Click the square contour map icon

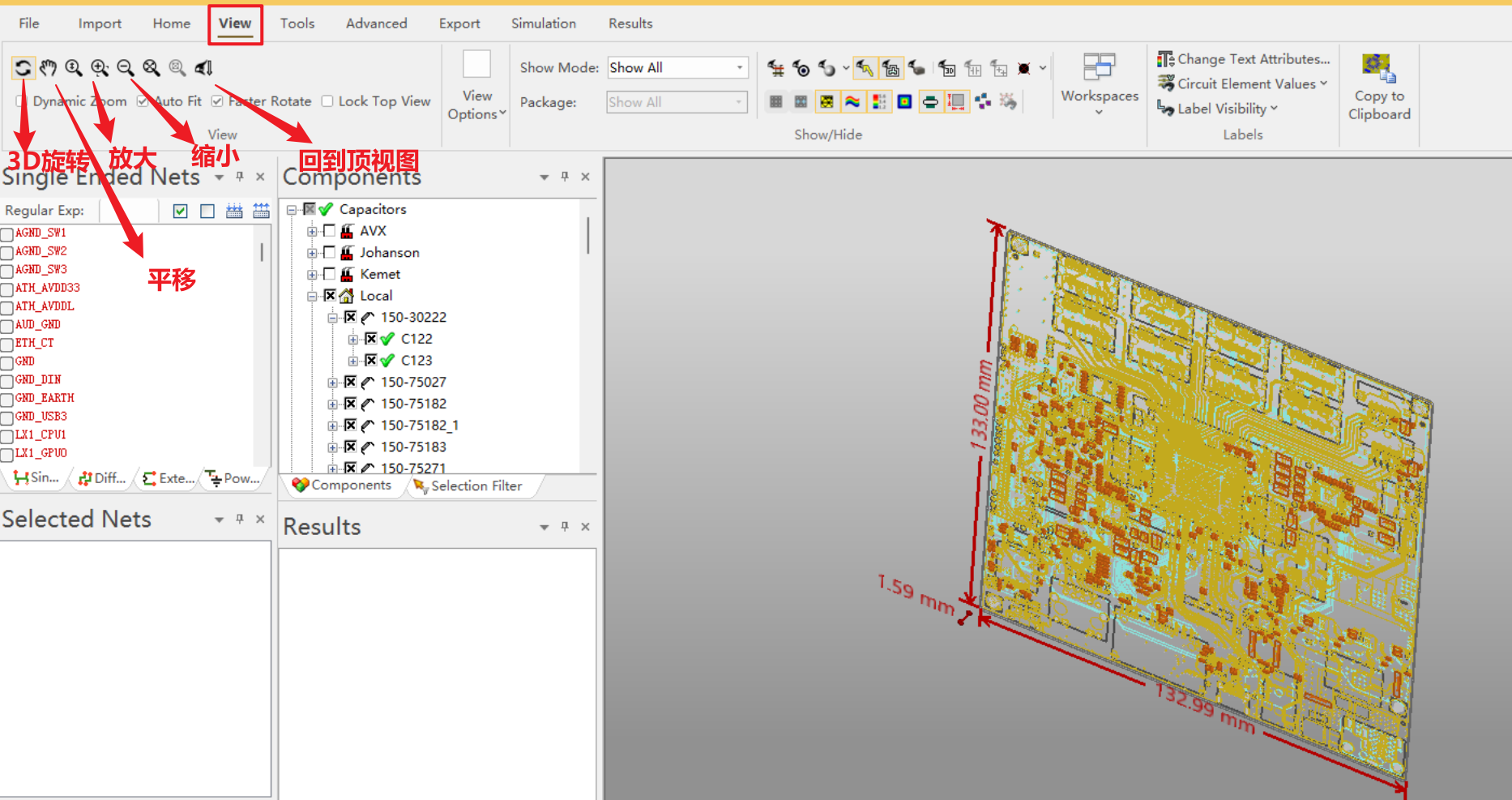[904, 101]
